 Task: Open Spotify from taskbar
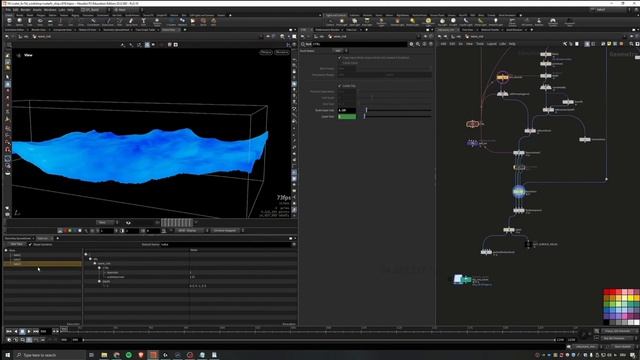click(129, 355)
